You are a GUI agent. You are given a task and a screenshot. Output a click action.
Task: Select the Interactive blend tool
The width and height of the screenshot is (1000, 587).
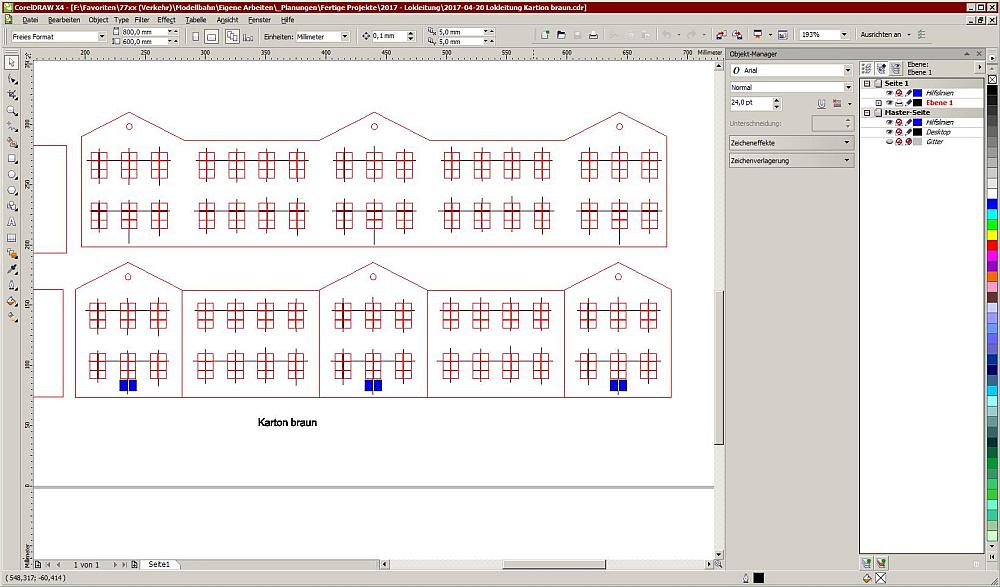11,254
